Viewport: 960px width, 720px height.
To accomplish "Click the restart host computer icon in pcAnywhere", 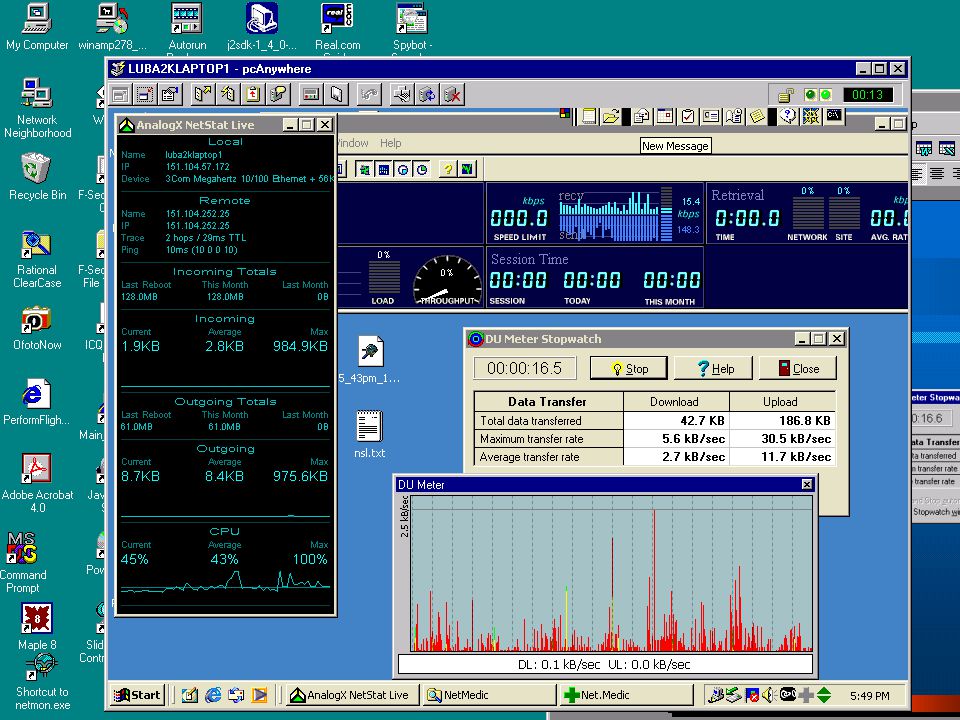I will 428,95.
